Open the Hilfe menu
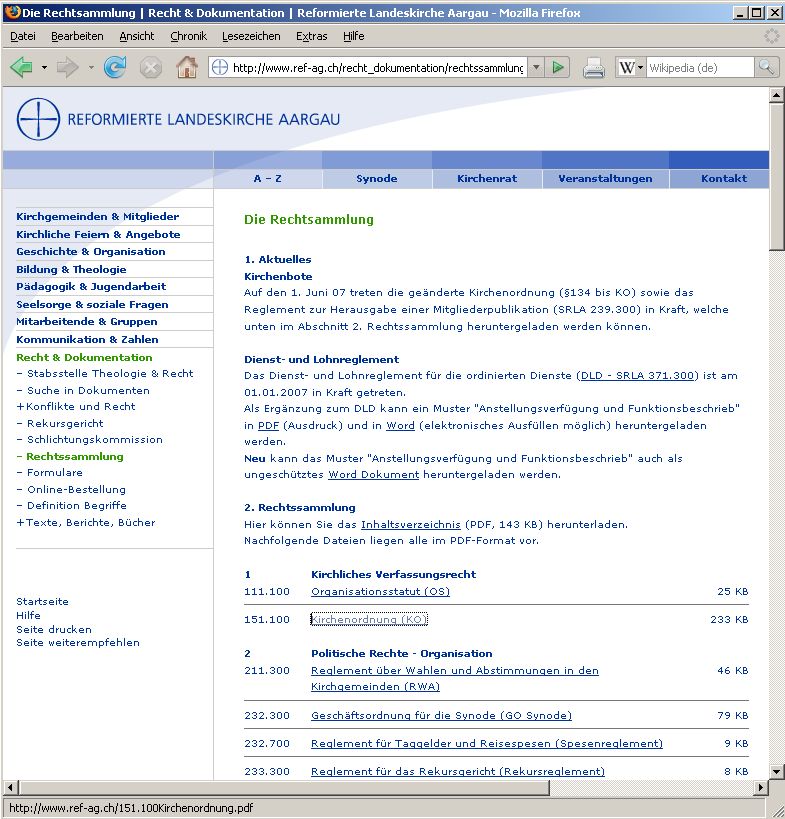785x819 pixels. pyautogui.click(x=354, y=36)
